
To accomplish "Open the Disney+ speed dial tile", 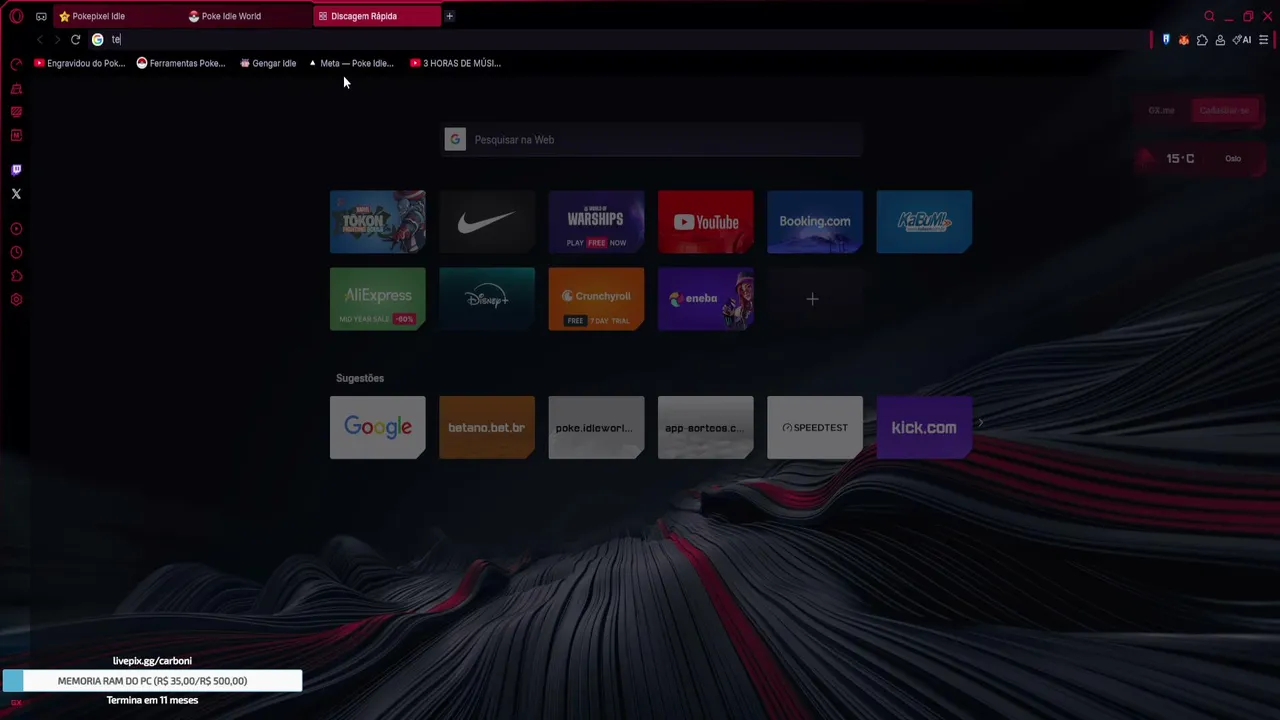I will click(x=487, y=298).
